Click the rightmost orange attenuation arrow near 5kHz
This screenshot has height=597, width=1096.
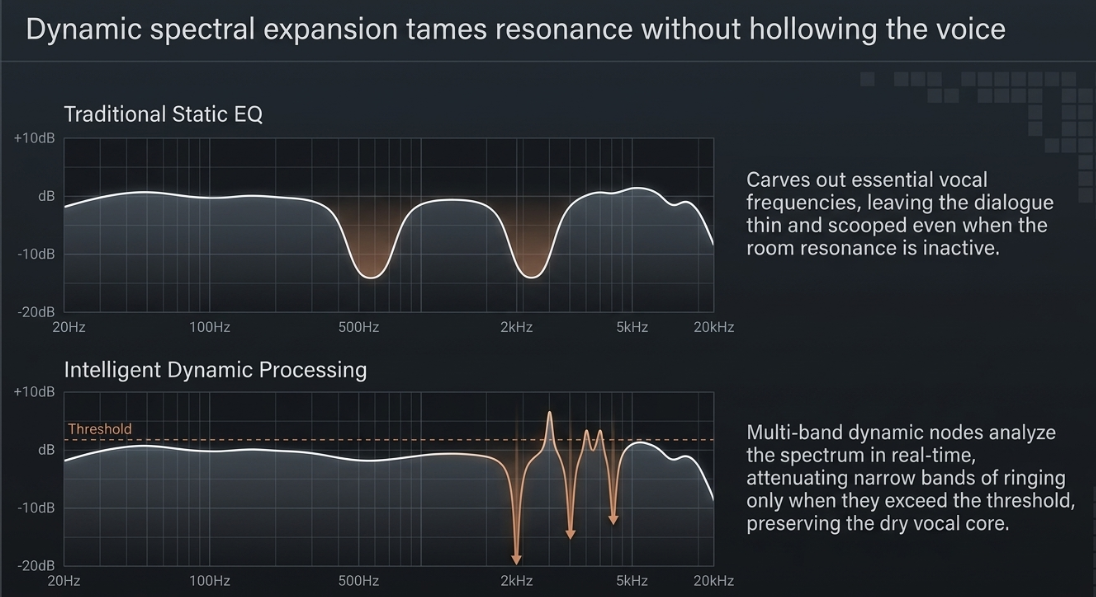[x=613, y=519]
